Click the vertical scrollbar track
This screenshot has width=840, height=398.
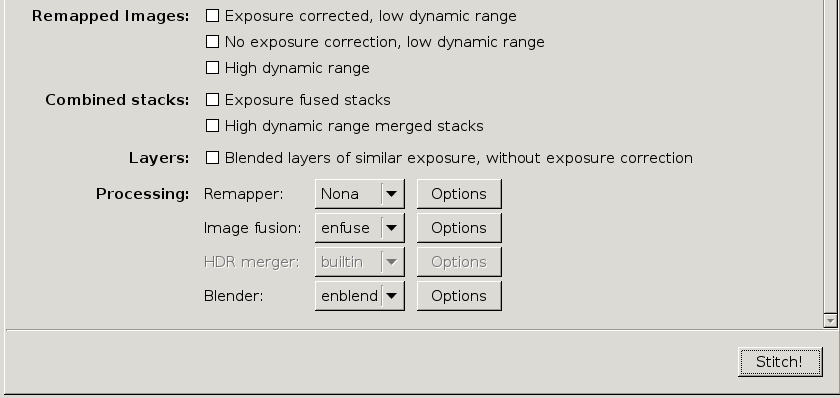(x=830, y=155)
